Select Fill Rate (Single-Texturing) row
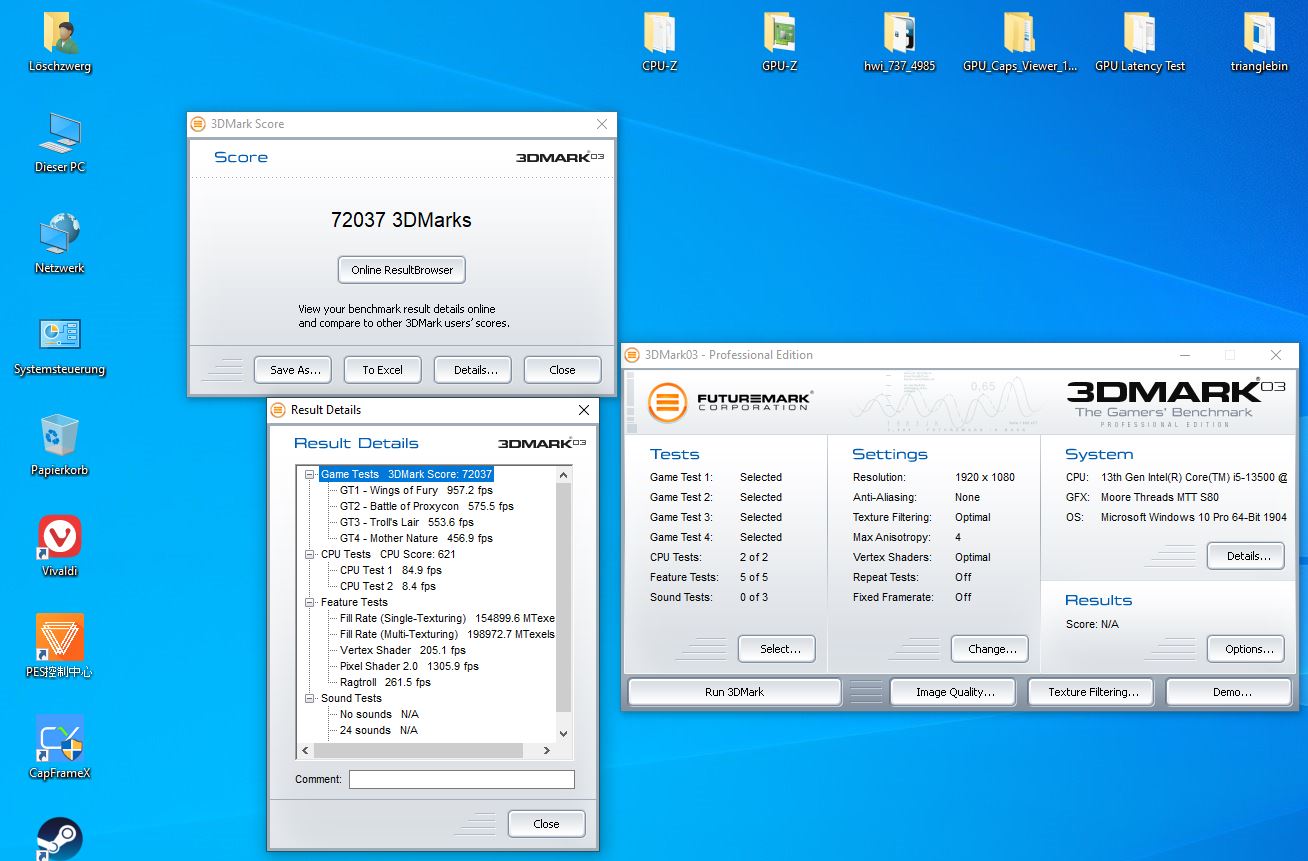The image size is (1308, 861). pos(447,618)
